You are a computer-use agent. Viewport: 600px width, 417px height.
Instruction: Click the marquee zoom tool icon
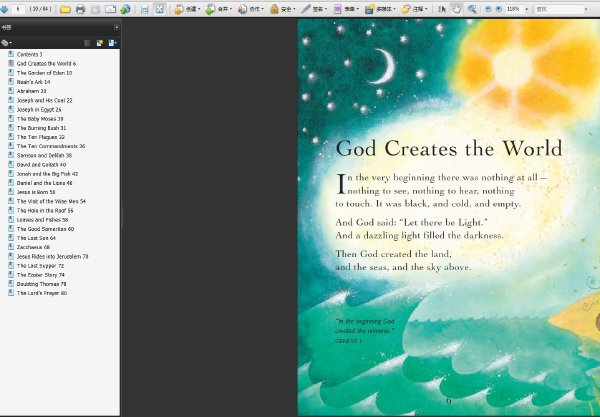point(472,9)
